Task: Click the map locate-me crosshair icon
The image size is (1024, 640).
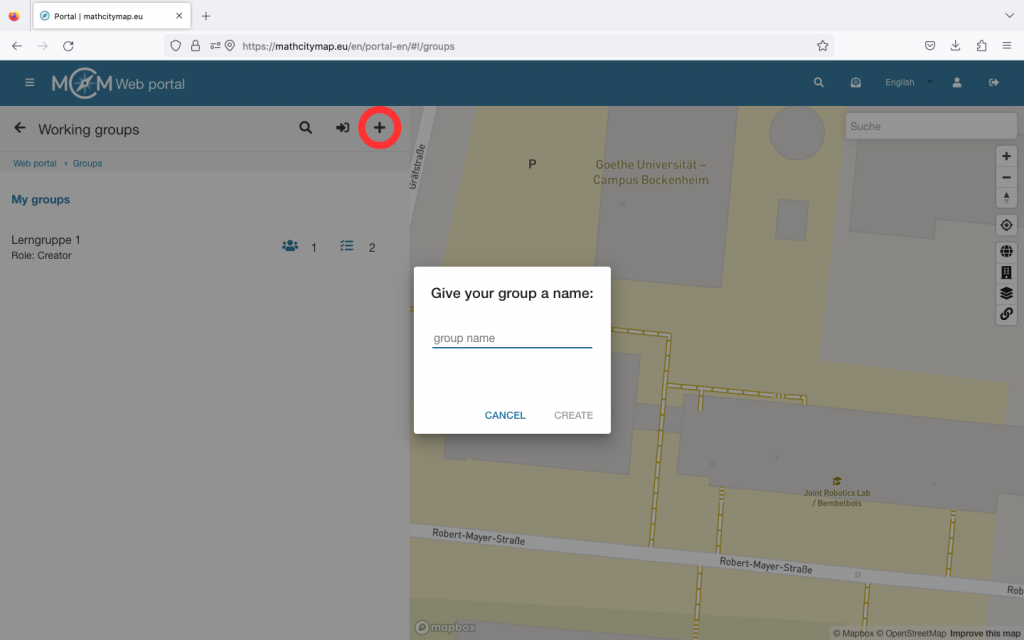Action: (x=1006, y=225)
